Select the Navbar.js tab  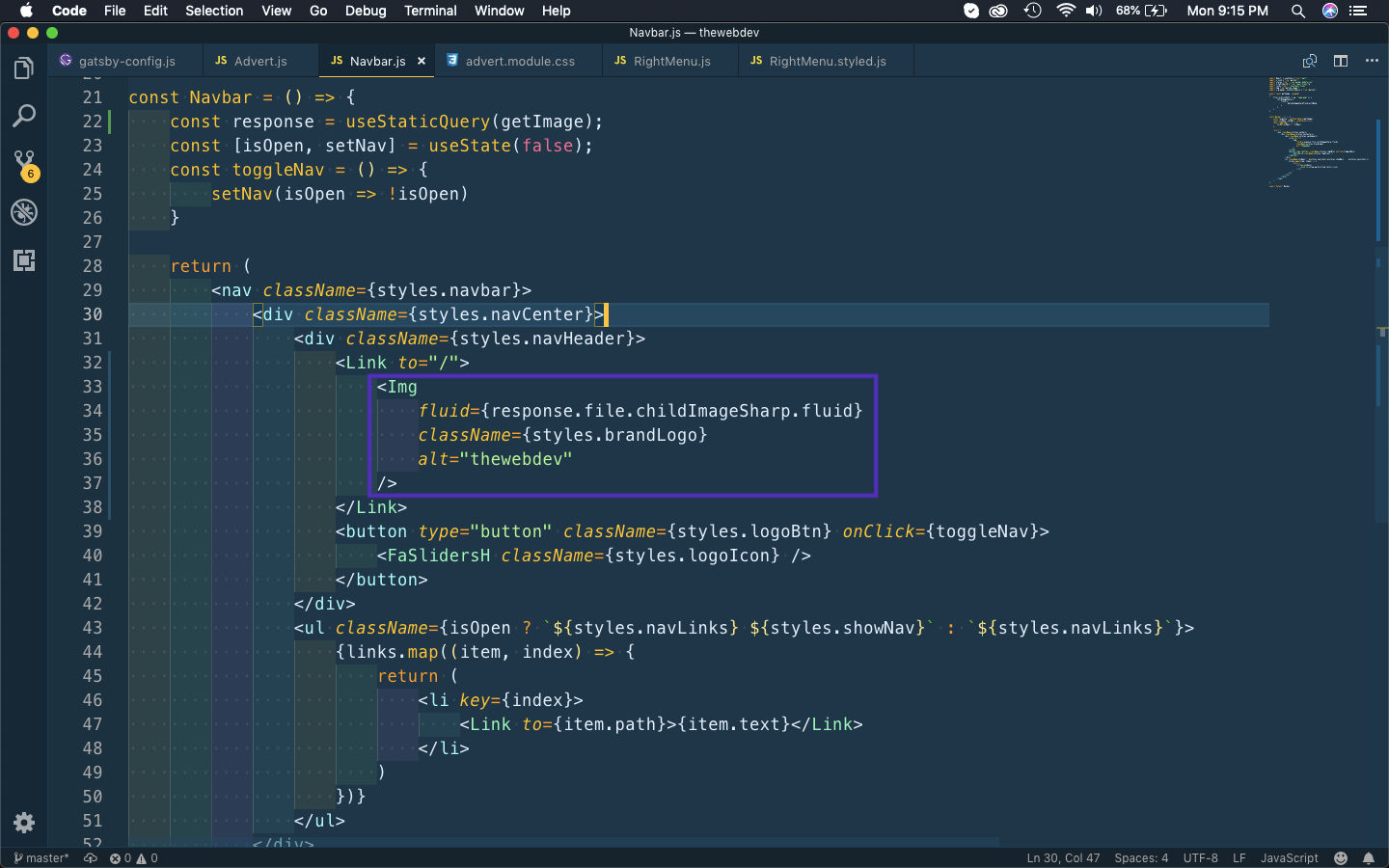tap(377, 61)
